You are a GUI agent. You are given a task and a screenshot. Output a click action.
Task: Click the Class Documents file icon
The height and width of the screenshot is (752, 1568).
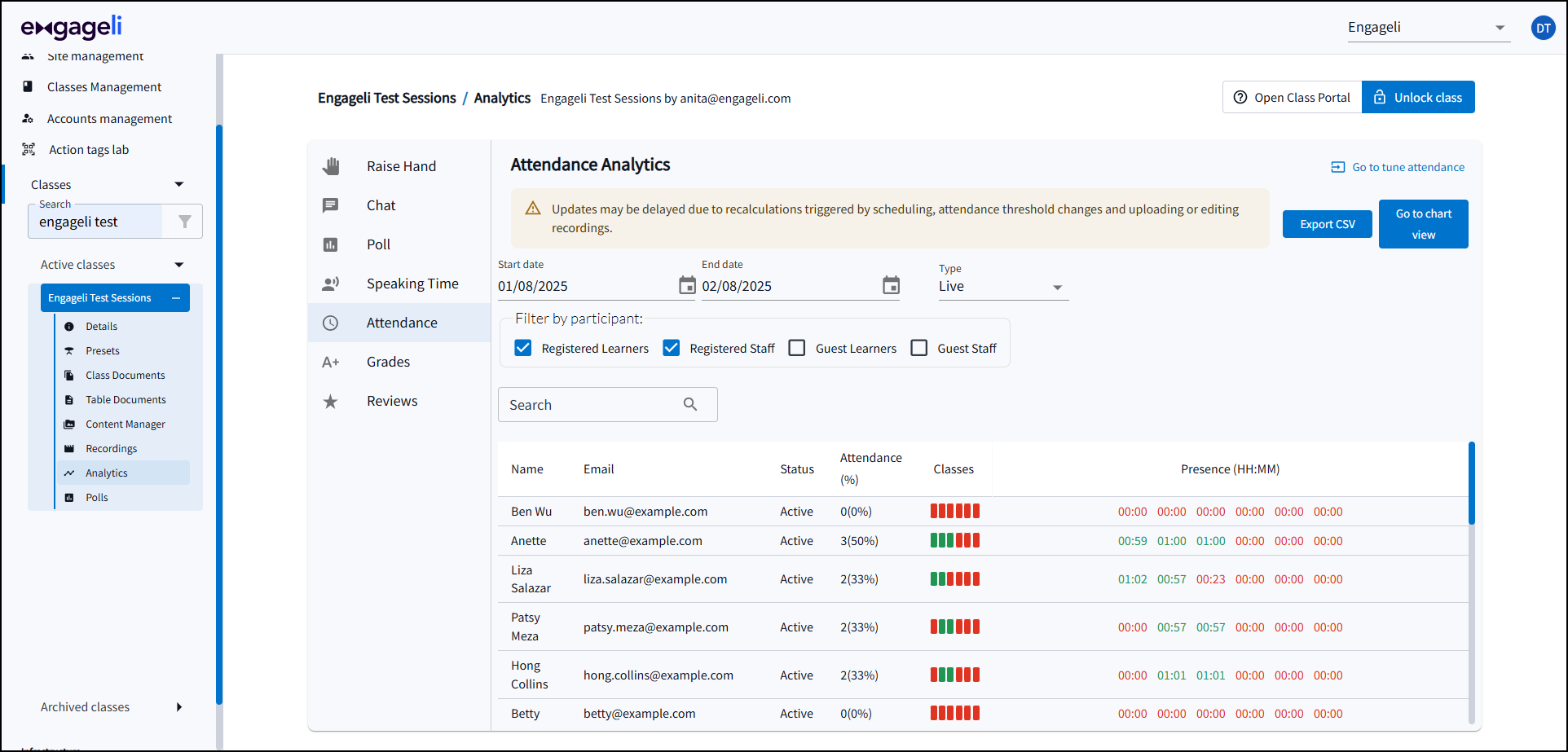[x=69, y=375]
